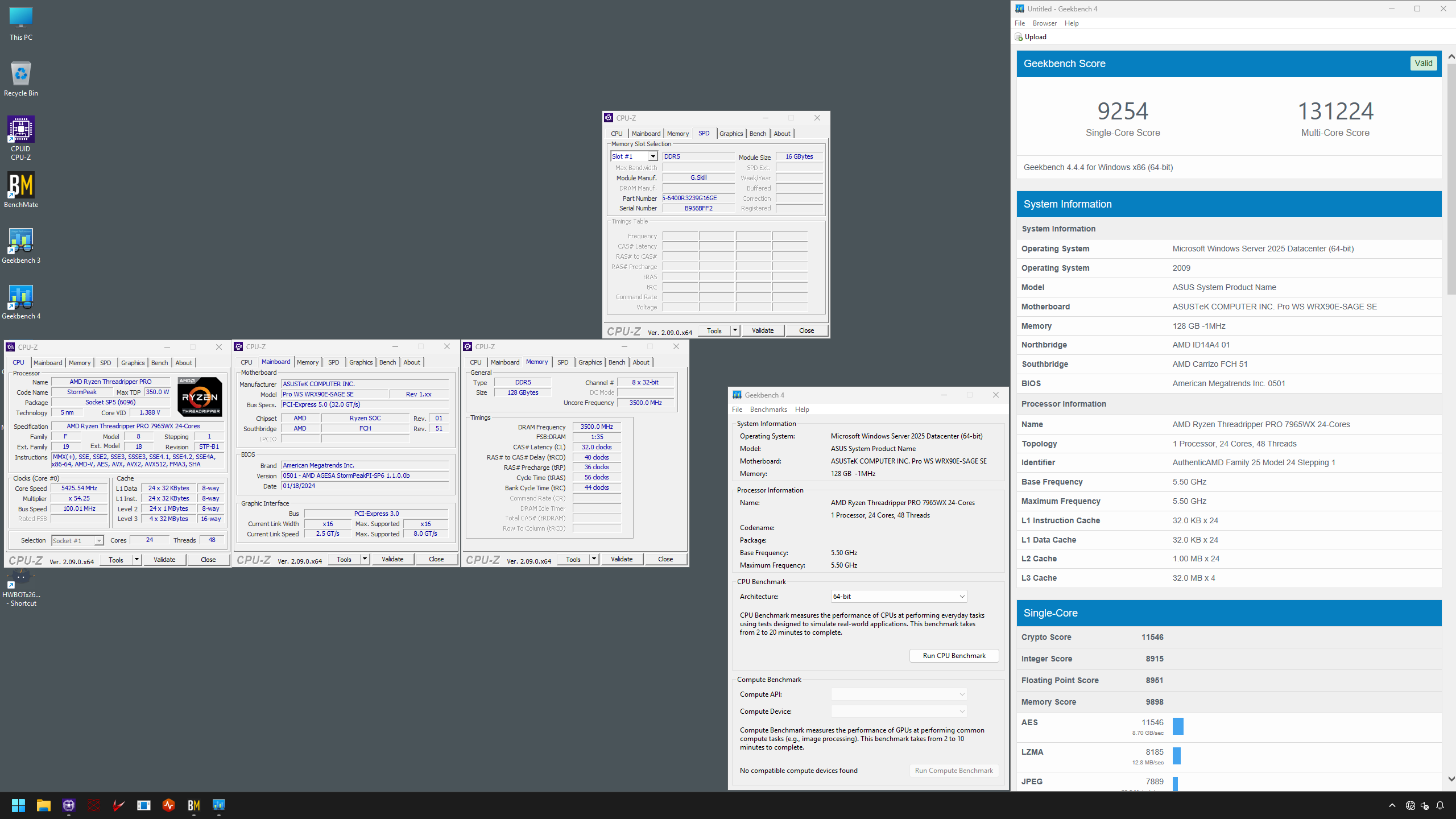Click the Core Speed 5425.54 MHz field

pyautogui.click(x=80, y=489)
